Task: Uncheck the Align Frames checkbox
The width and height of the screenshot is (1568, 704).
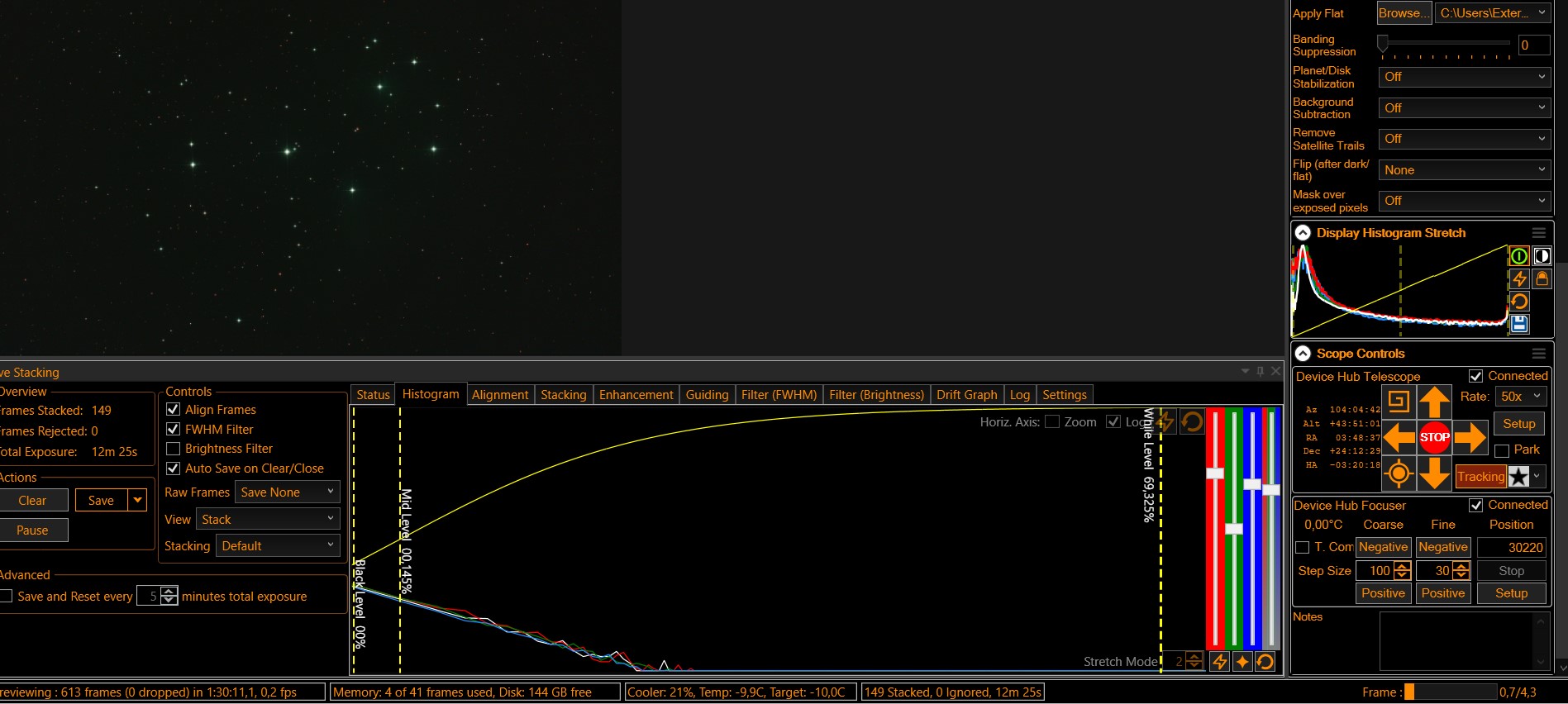Action: point(174,410)
